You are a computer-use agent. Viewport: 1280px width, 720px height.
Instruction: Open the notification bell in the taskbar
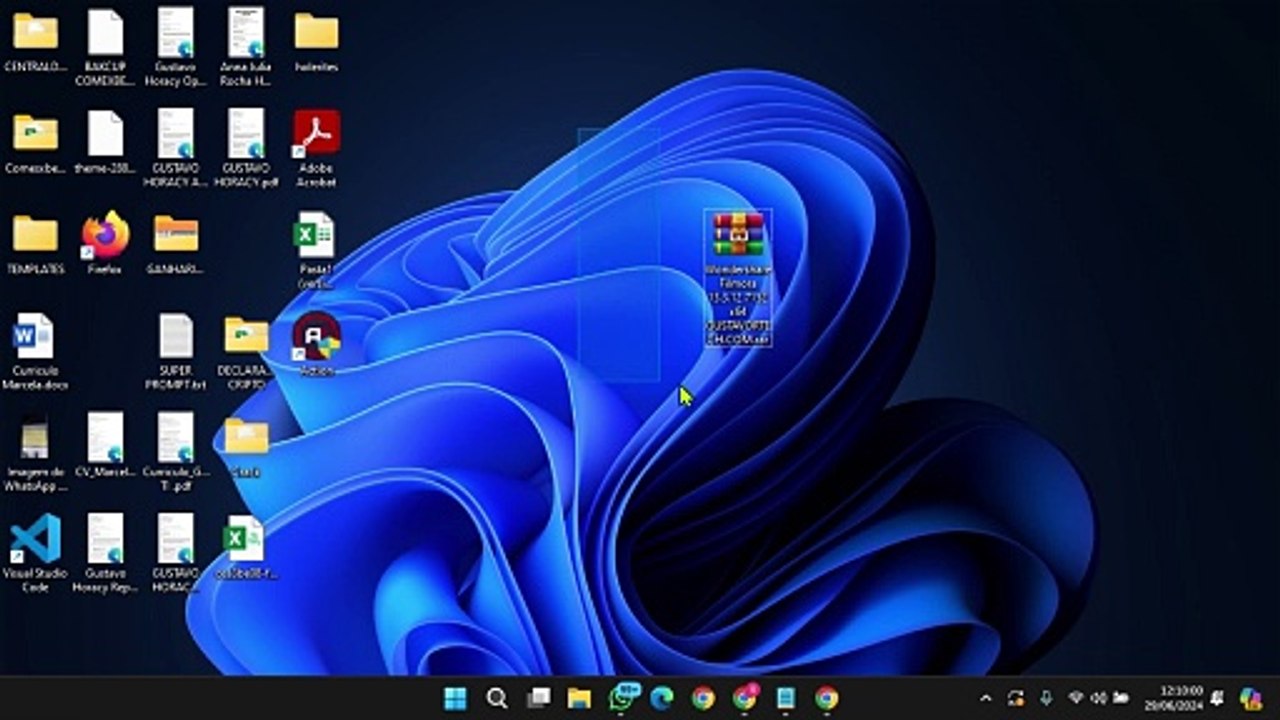[x=1218, y=698]
